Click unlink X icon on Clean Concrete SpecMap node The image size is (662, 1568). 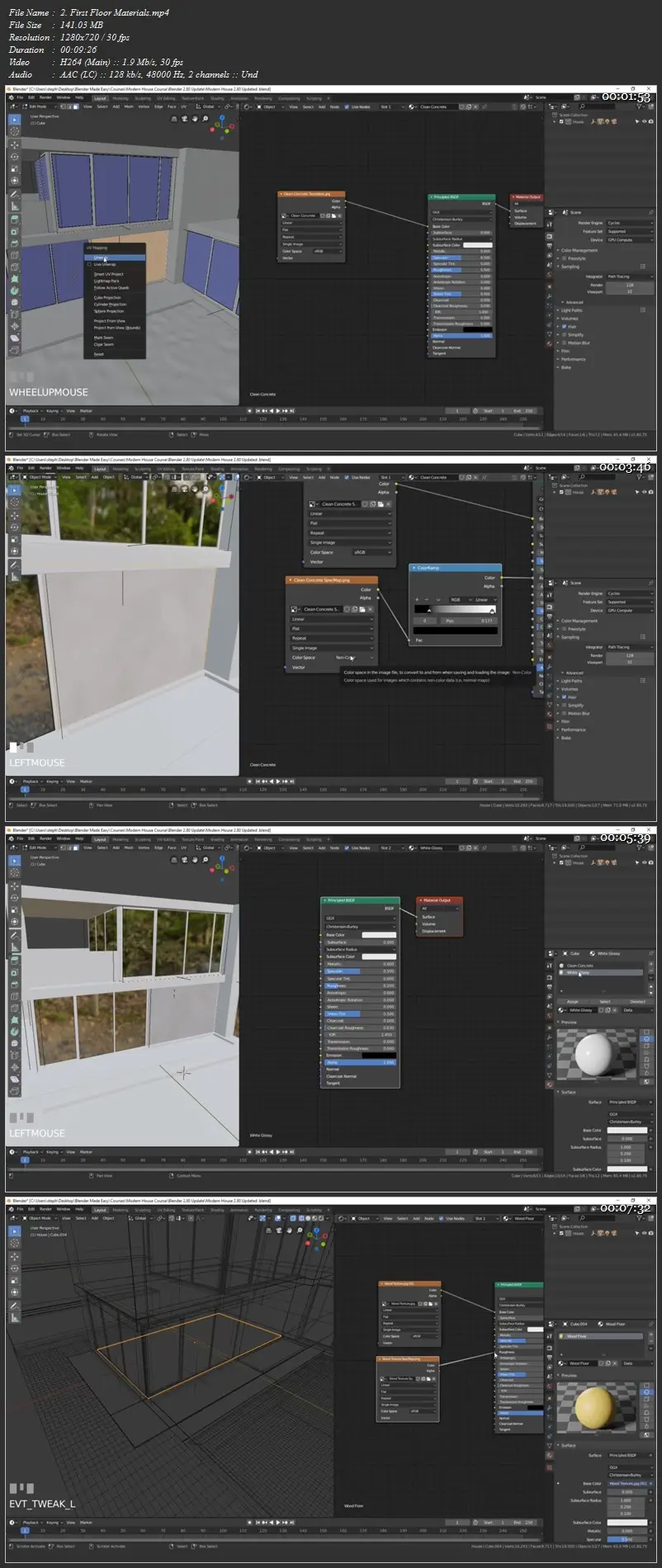point(371,609)
